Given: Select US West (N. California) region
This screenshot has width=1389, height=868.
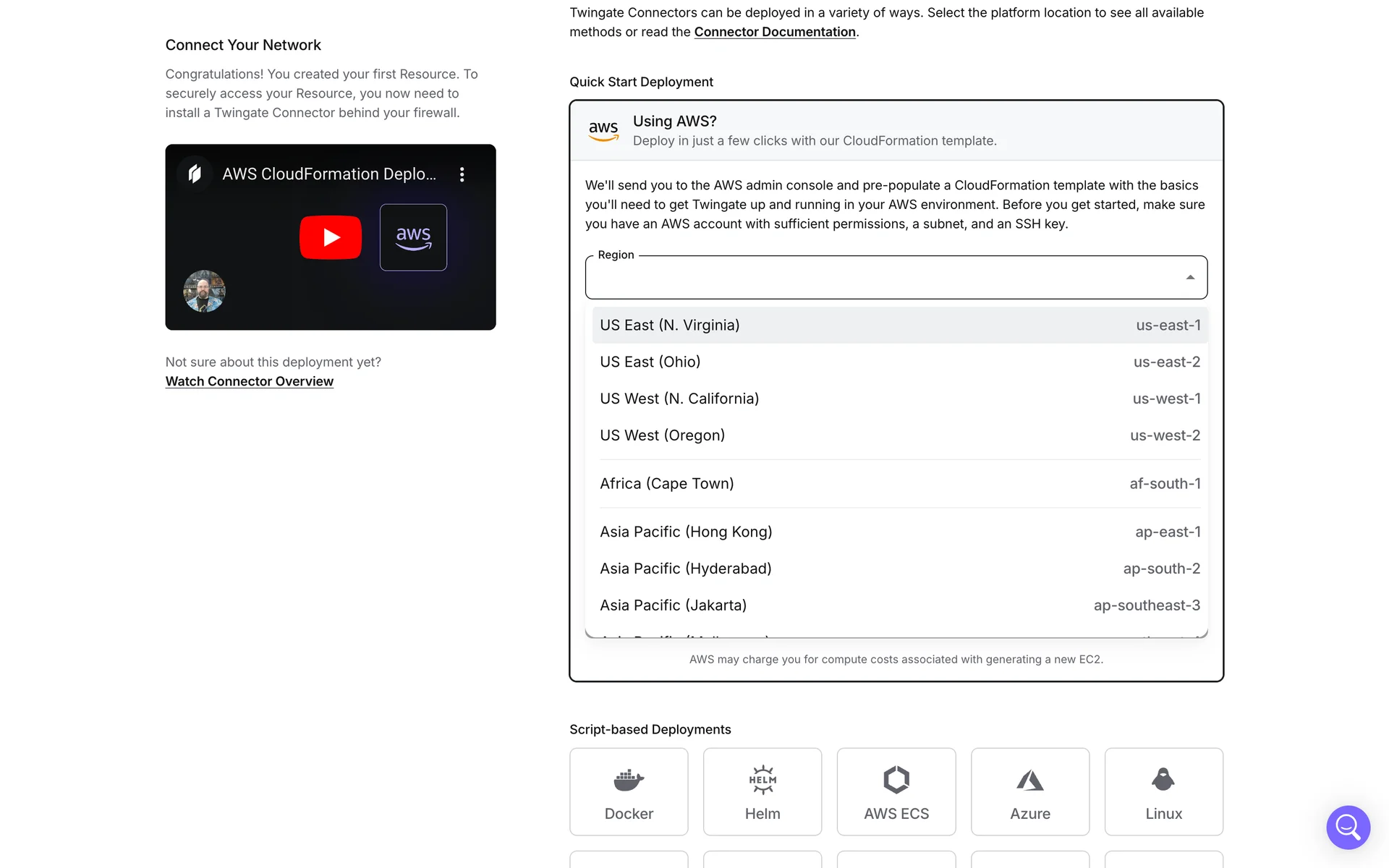Looking at the screenshot, I should [x=899, y=399].
